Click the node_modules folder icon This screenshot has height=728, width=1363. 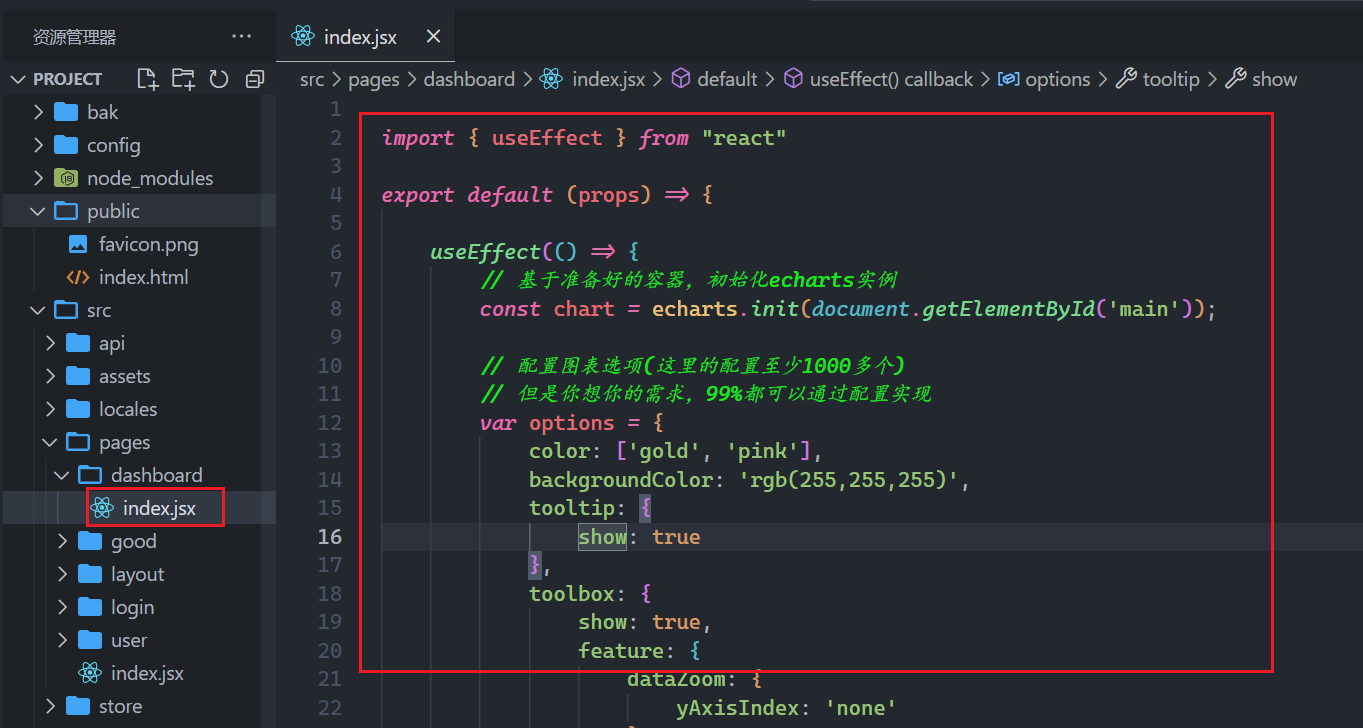(x=66, y=178)
